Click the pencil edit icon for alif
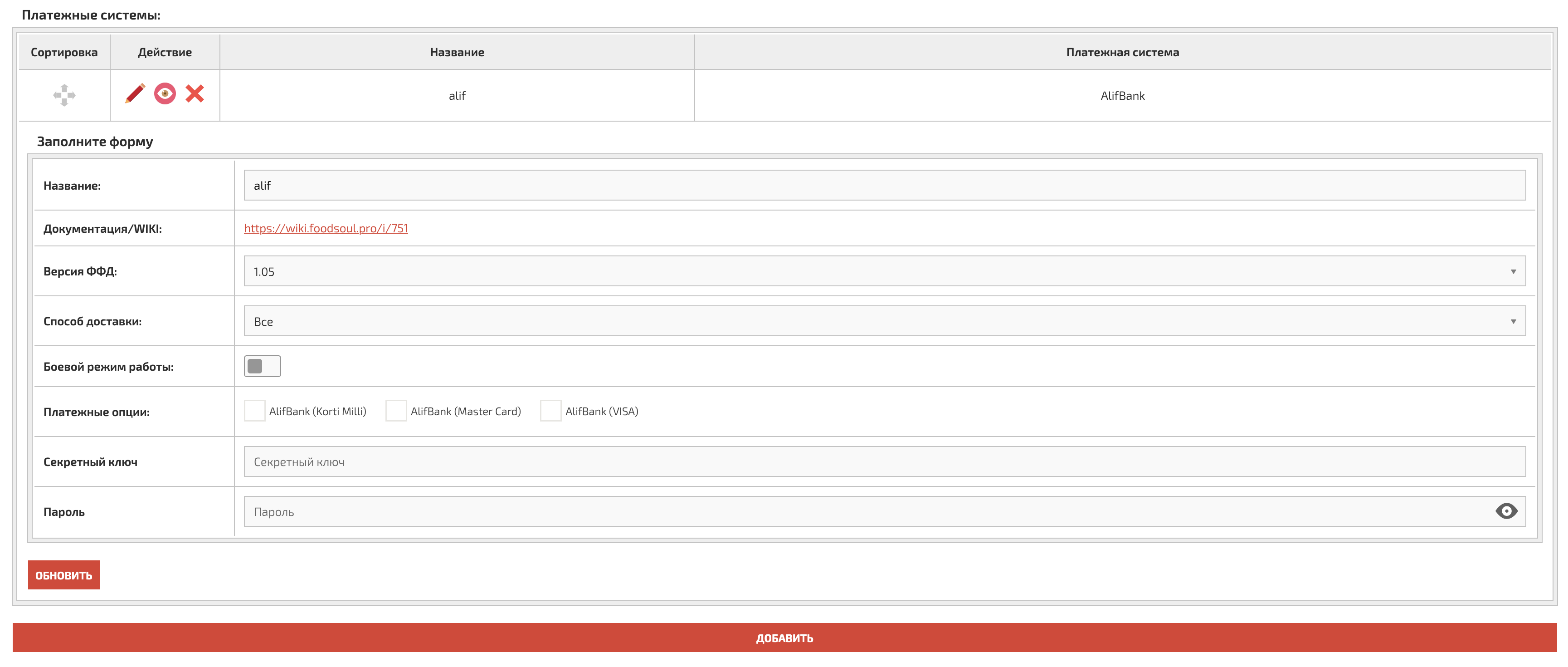Viewport: 1568px width, 667px height. (135, 94)
